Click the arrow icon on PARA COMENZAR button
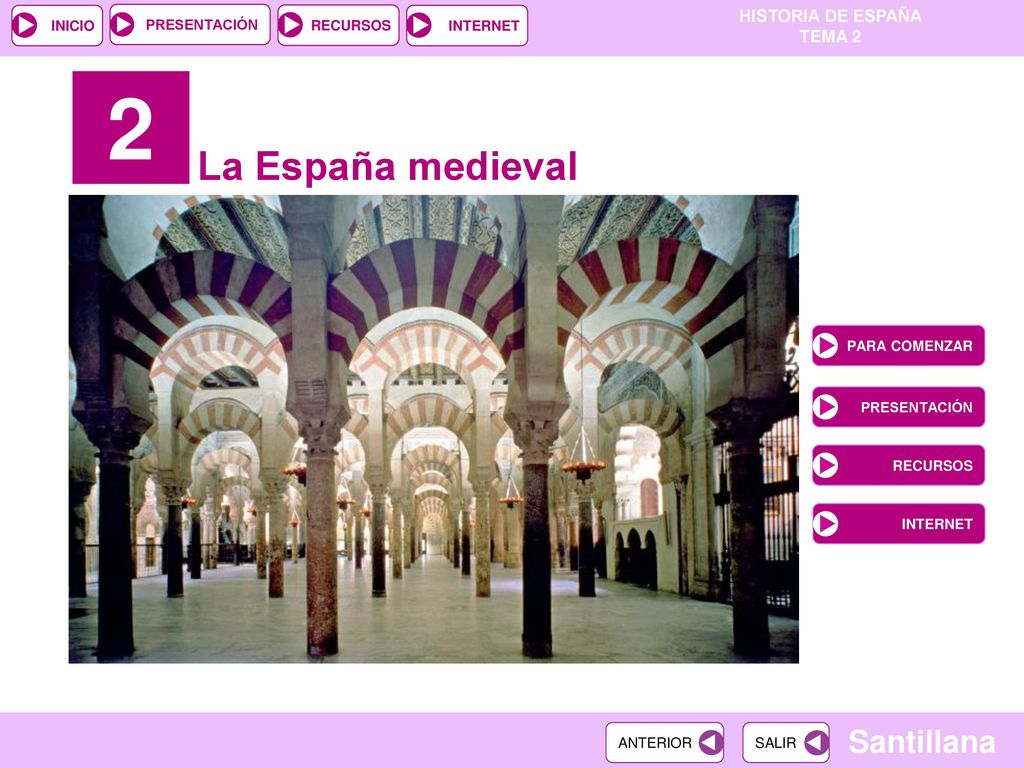The width and height of the screenshot is (1024, 768). [x=826, y=345]
